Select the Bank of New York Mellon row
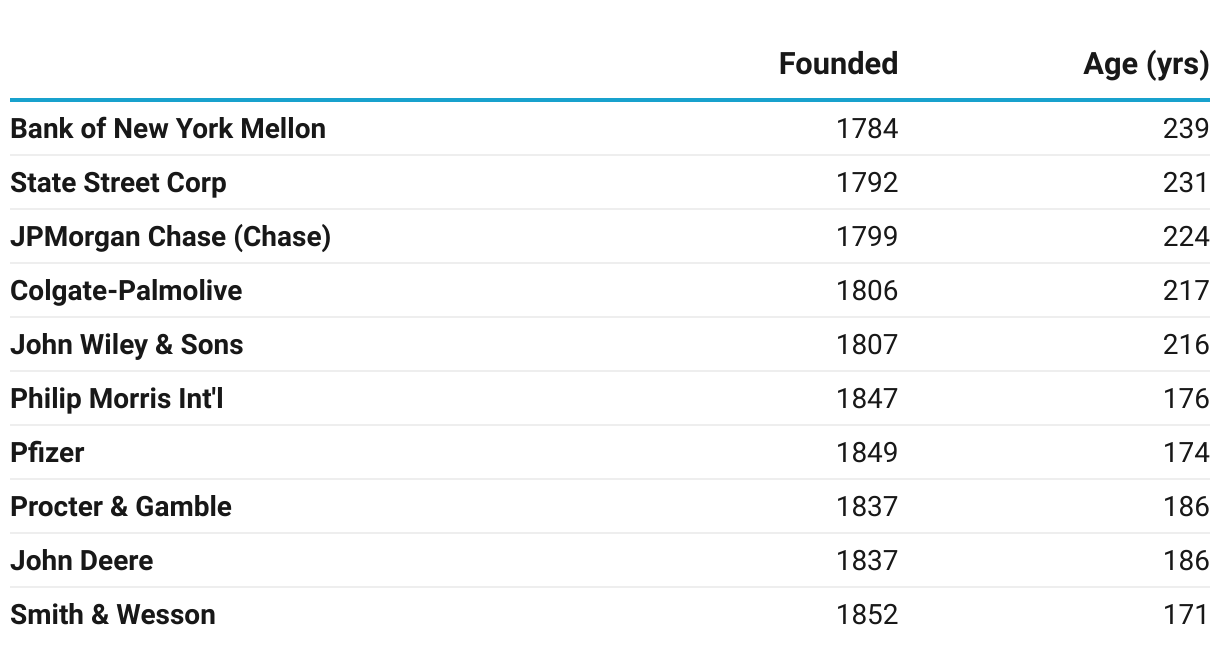The image size is (1220, 650). point(168,129)
